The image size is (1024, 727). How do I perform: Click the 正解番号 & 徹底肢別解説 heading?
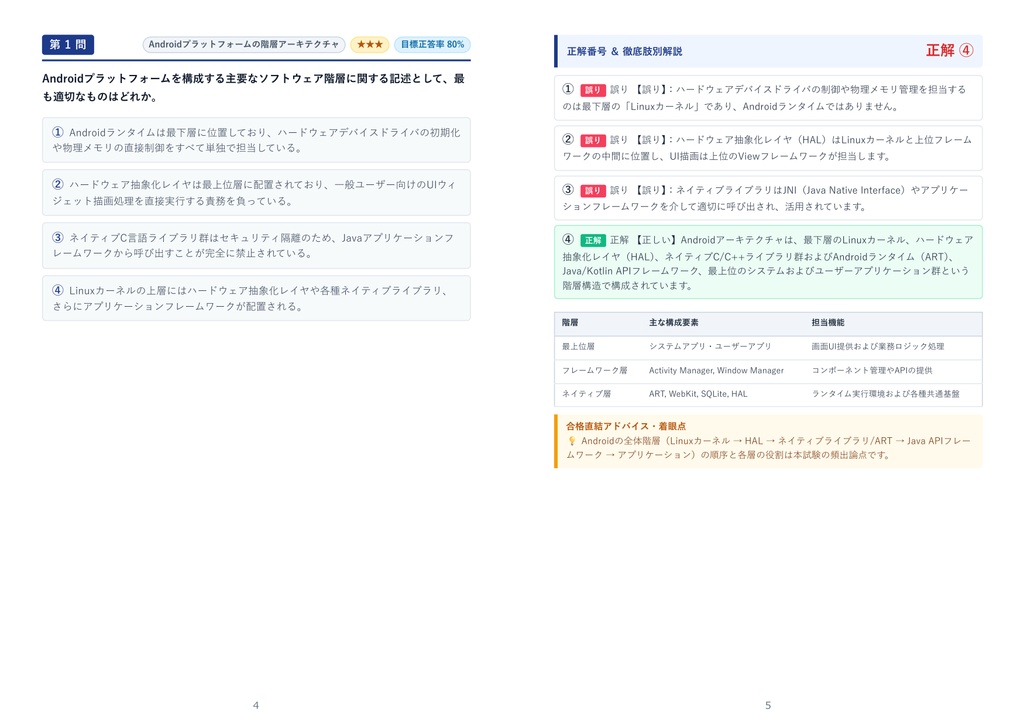(624, 51)
